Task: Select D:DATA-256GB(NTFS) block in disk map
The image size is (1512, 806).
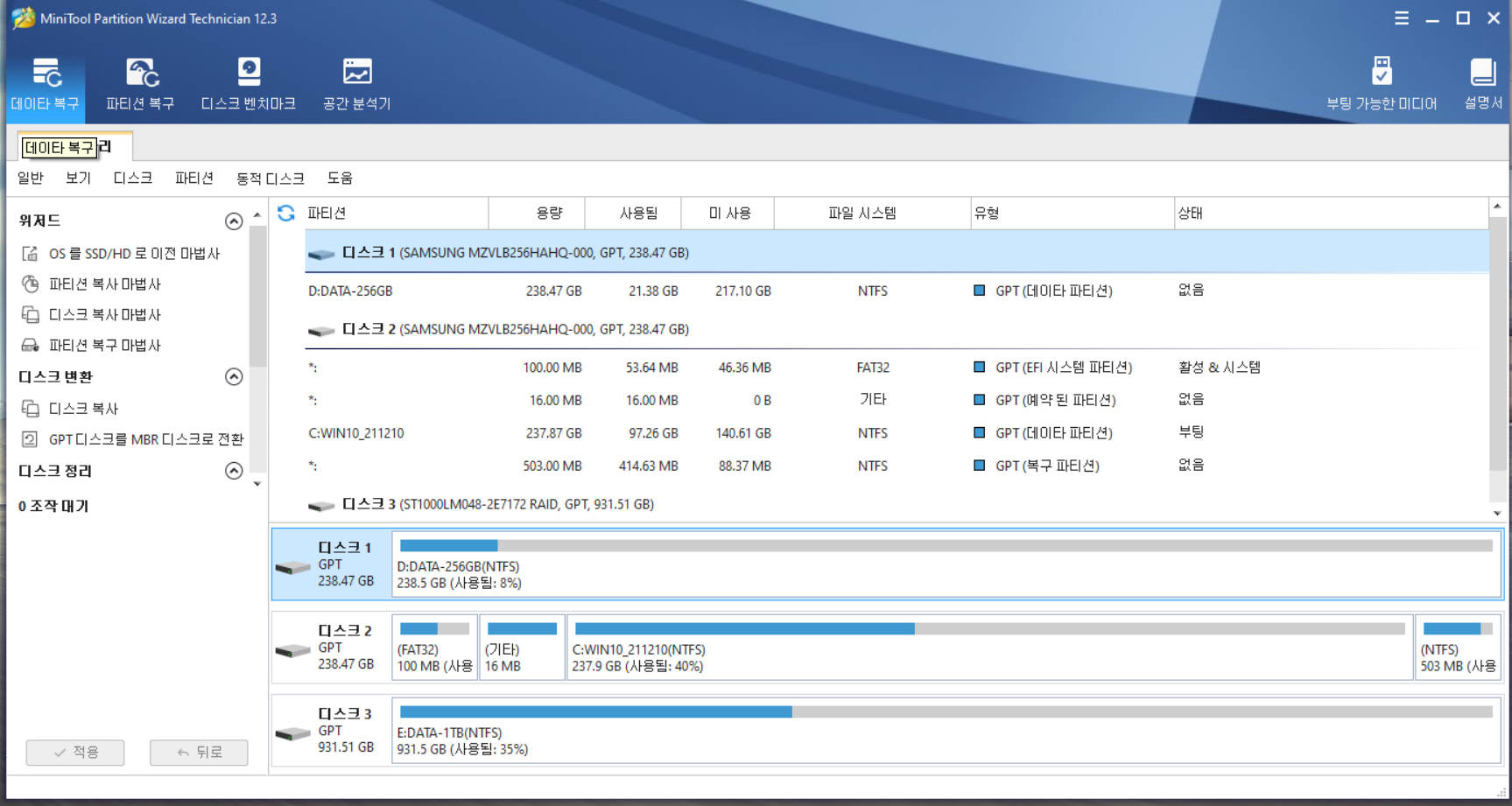Action: [946, 564]
